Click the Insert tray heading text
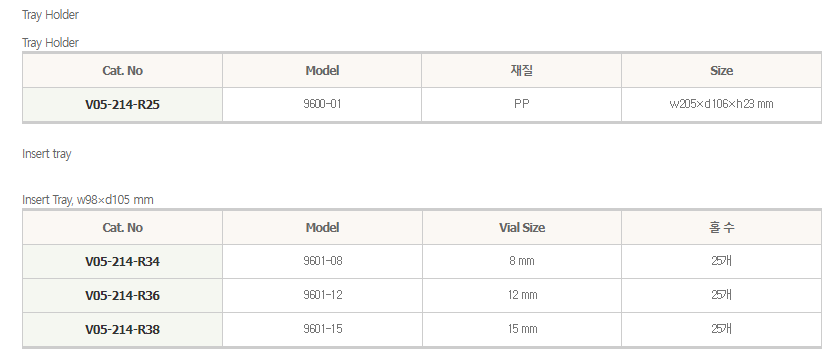This screenshot has width=837, height=361. pyautogui.click(x=46, y=154)
